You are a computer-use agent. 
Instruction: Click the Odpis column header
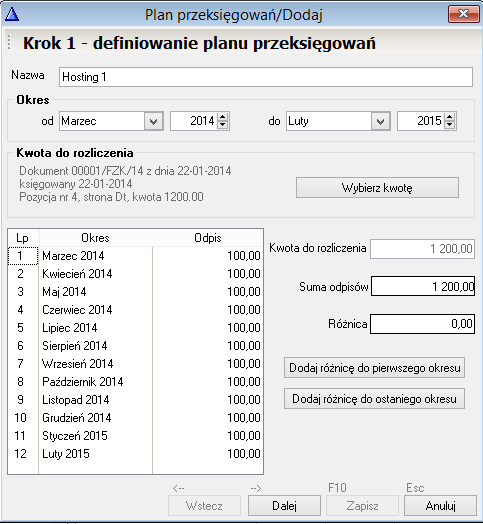pos(208,238)
